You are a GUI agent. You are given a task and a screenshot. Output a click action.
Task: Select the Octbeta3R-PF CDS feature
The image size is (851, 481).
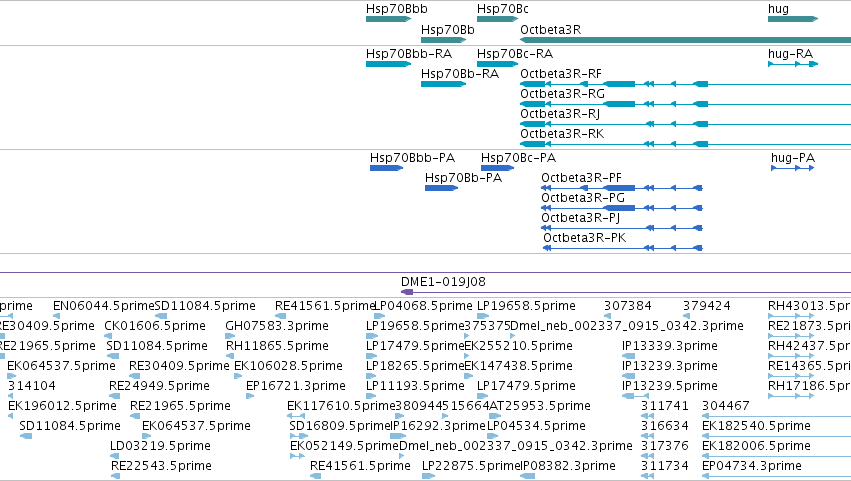622,188
